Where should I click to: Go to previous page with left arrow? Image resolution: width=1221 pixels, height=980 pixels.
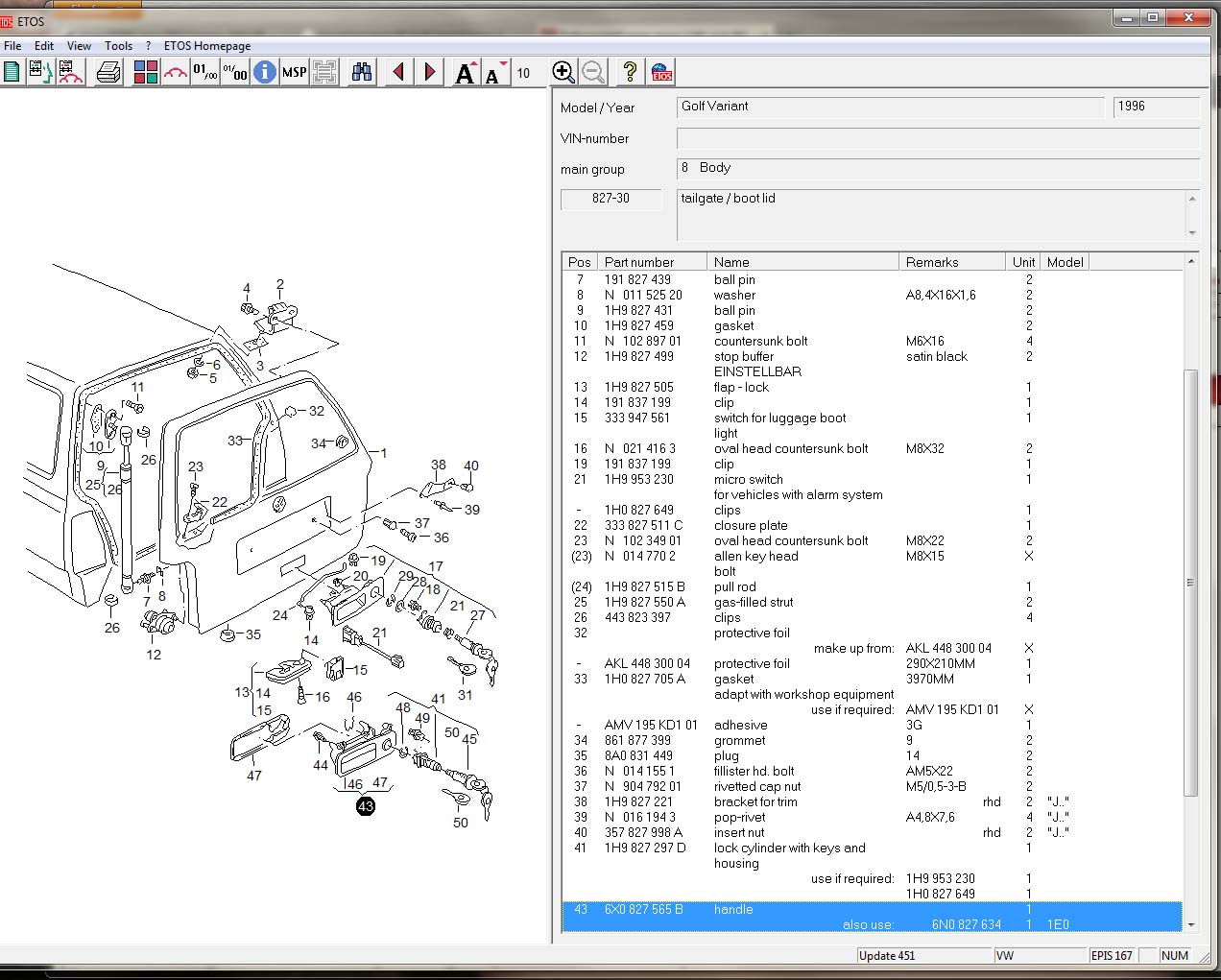click(x=399, y=72)
